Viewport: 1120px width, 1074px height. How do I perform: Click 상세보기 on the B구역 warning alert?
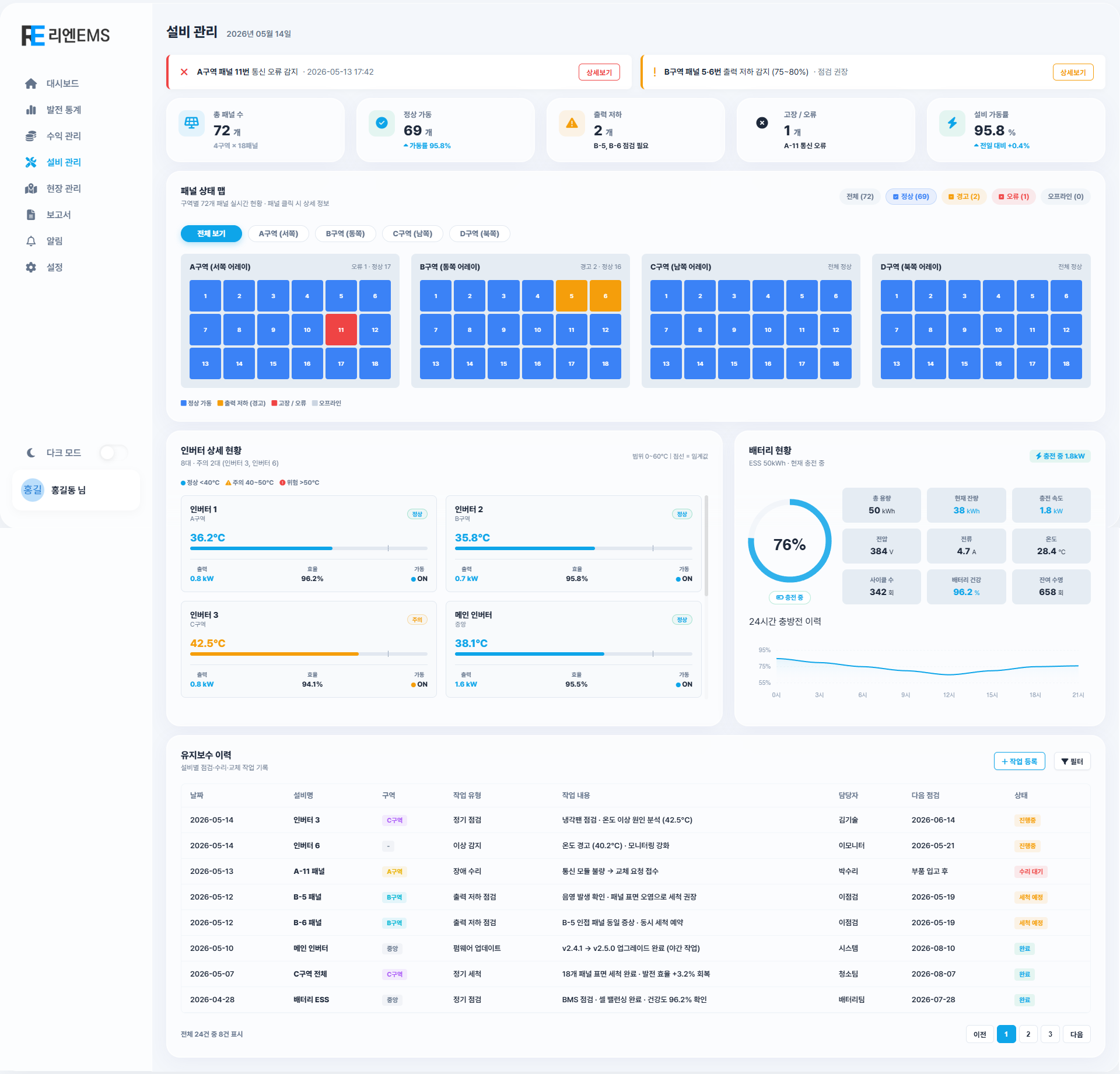coord(1073,72)
